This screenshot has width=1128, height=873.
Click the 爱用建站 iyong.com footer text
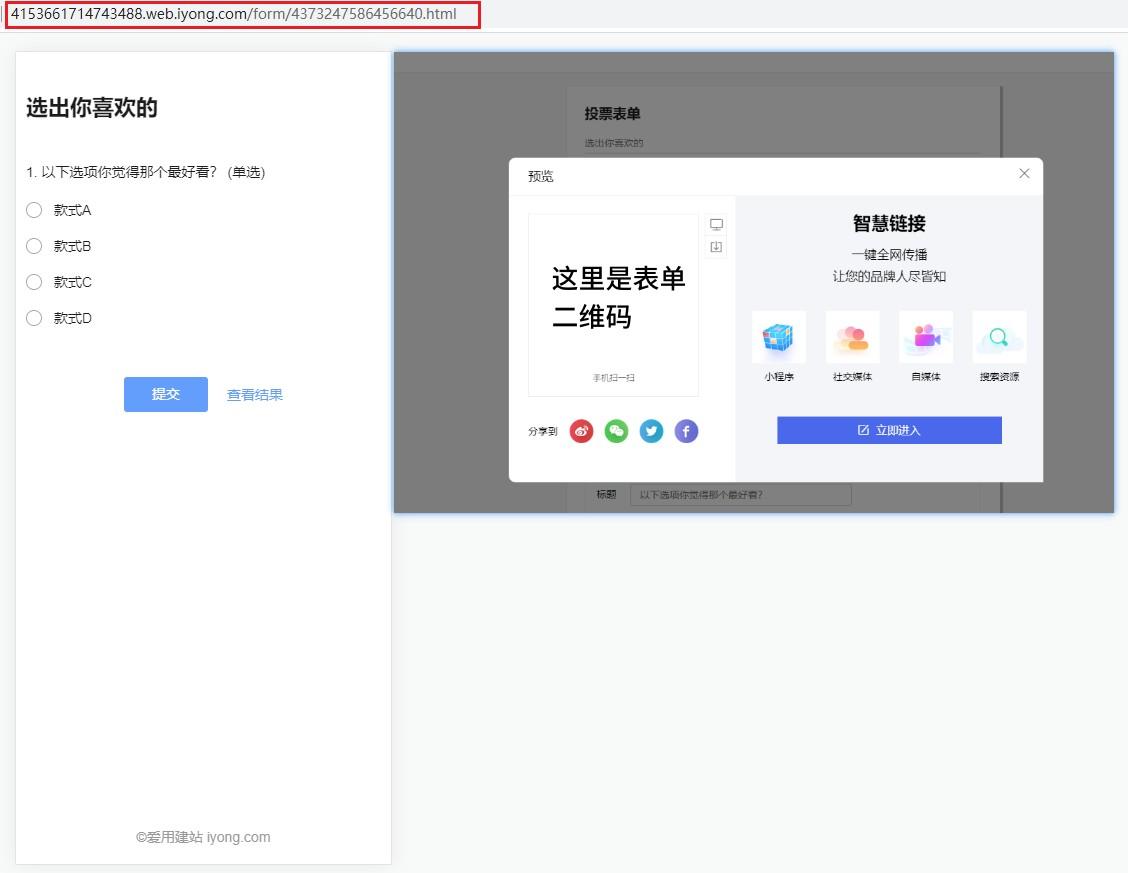(203, 837)
